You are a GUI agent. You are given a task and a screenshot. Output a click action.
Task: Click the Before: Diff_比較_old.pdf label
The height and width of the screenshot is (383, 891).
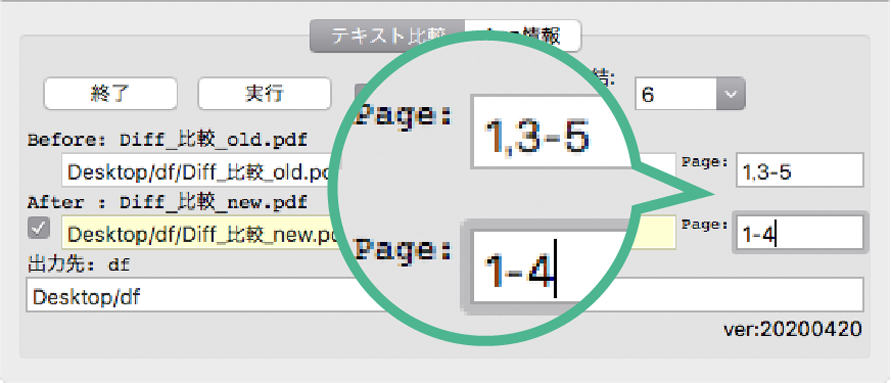pyautogui.click(x=168, y=140)
